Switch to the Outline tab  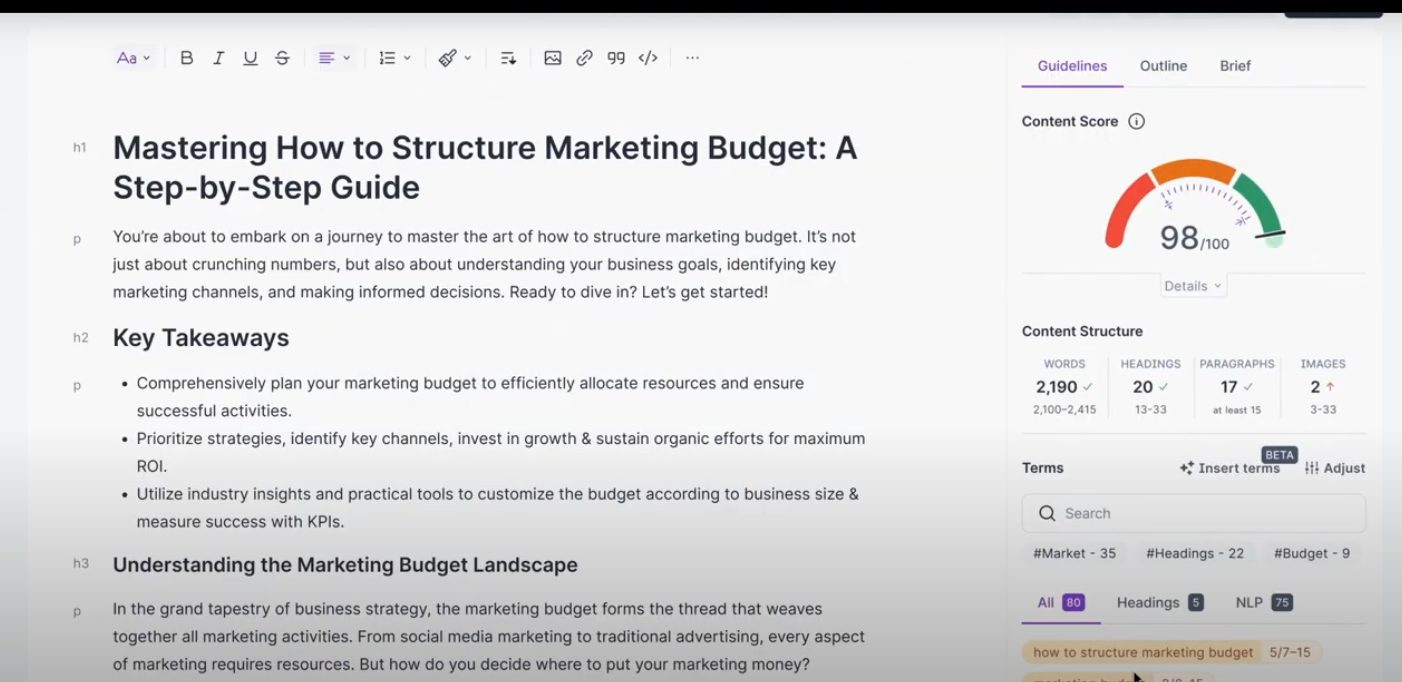[x=1163, y=66]
